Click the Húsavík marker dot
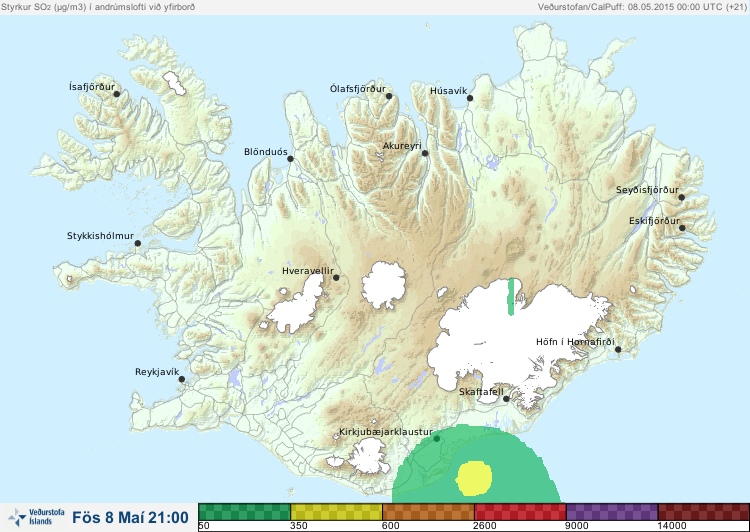 [x=470, y=98]
